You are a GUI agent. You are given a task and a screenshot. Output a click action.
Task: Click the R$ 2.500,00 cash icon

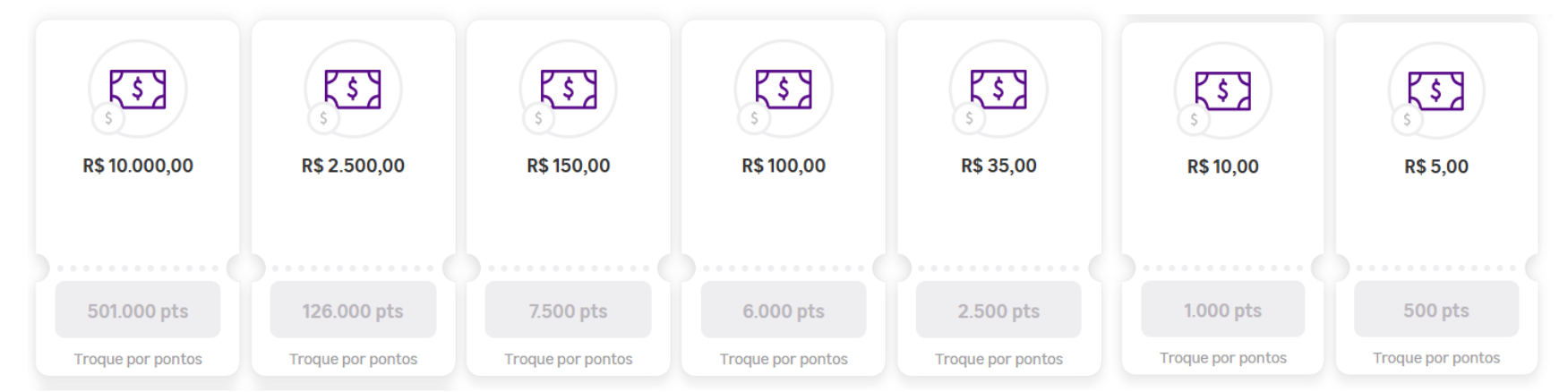(353, 89)
